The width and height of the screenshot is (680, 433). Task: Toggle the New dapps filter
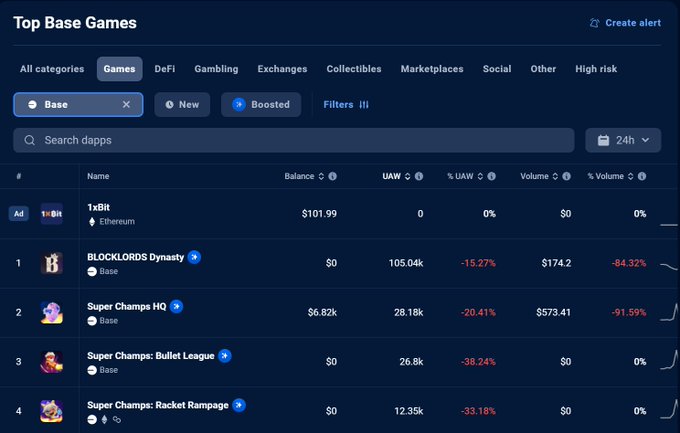182,105
